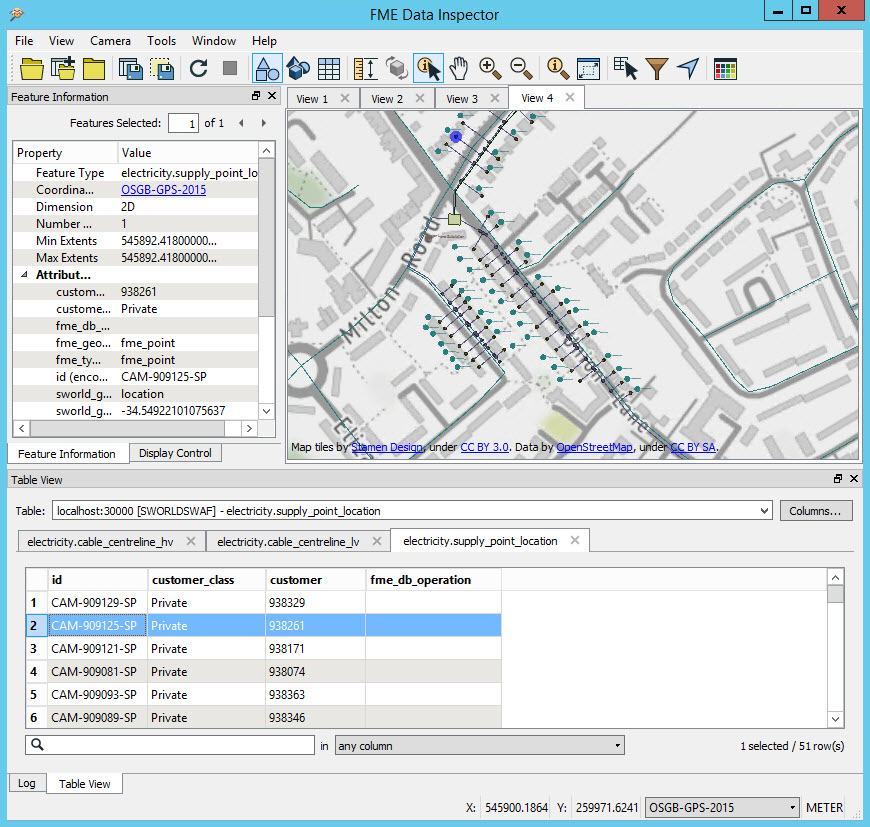Viewport: 870px width, 827px height.
Task: Float the Feature Information panel
Action: tap(256, 96)
